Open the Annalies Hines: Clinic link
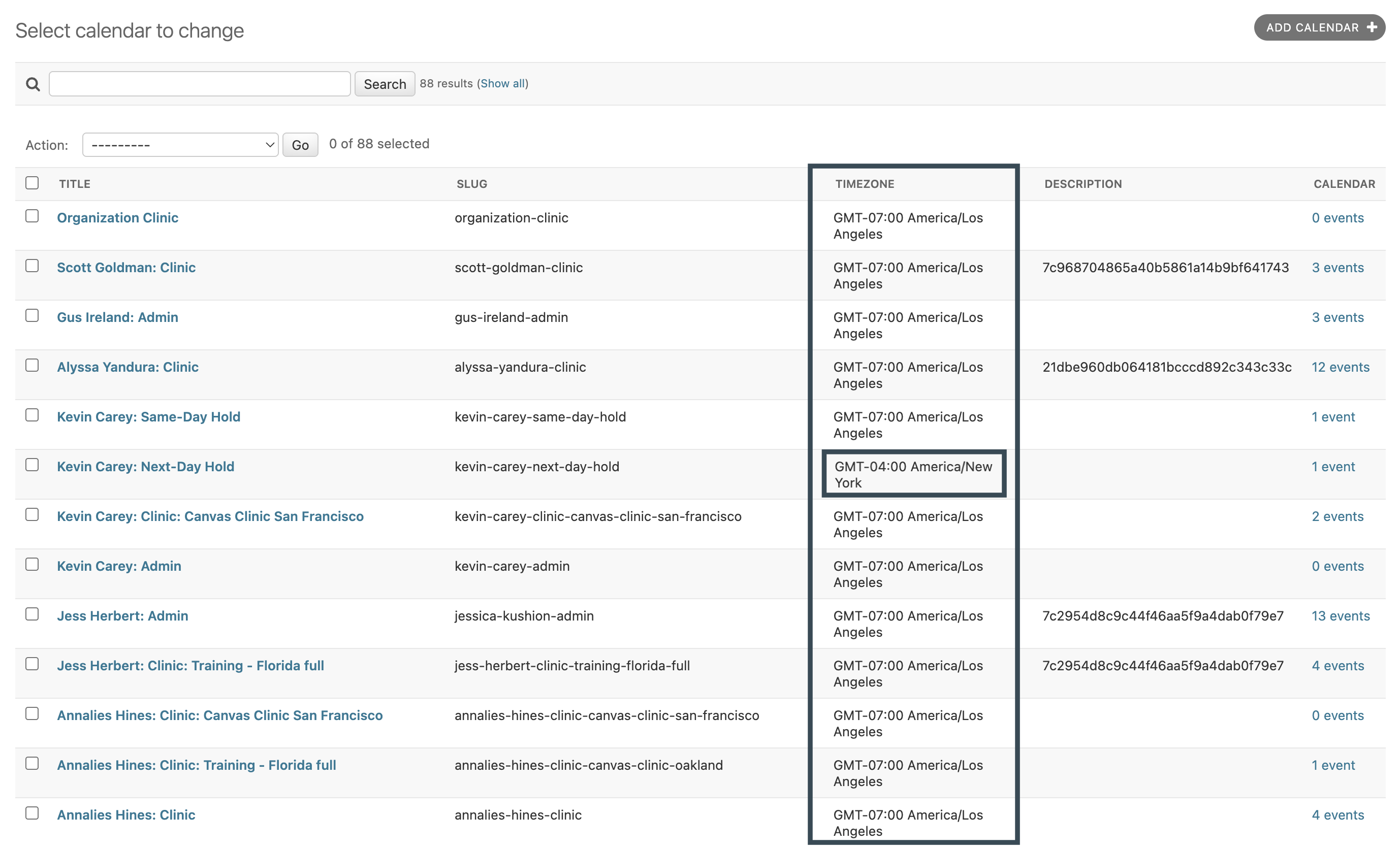1400x847 pixels. coord(126,815)
